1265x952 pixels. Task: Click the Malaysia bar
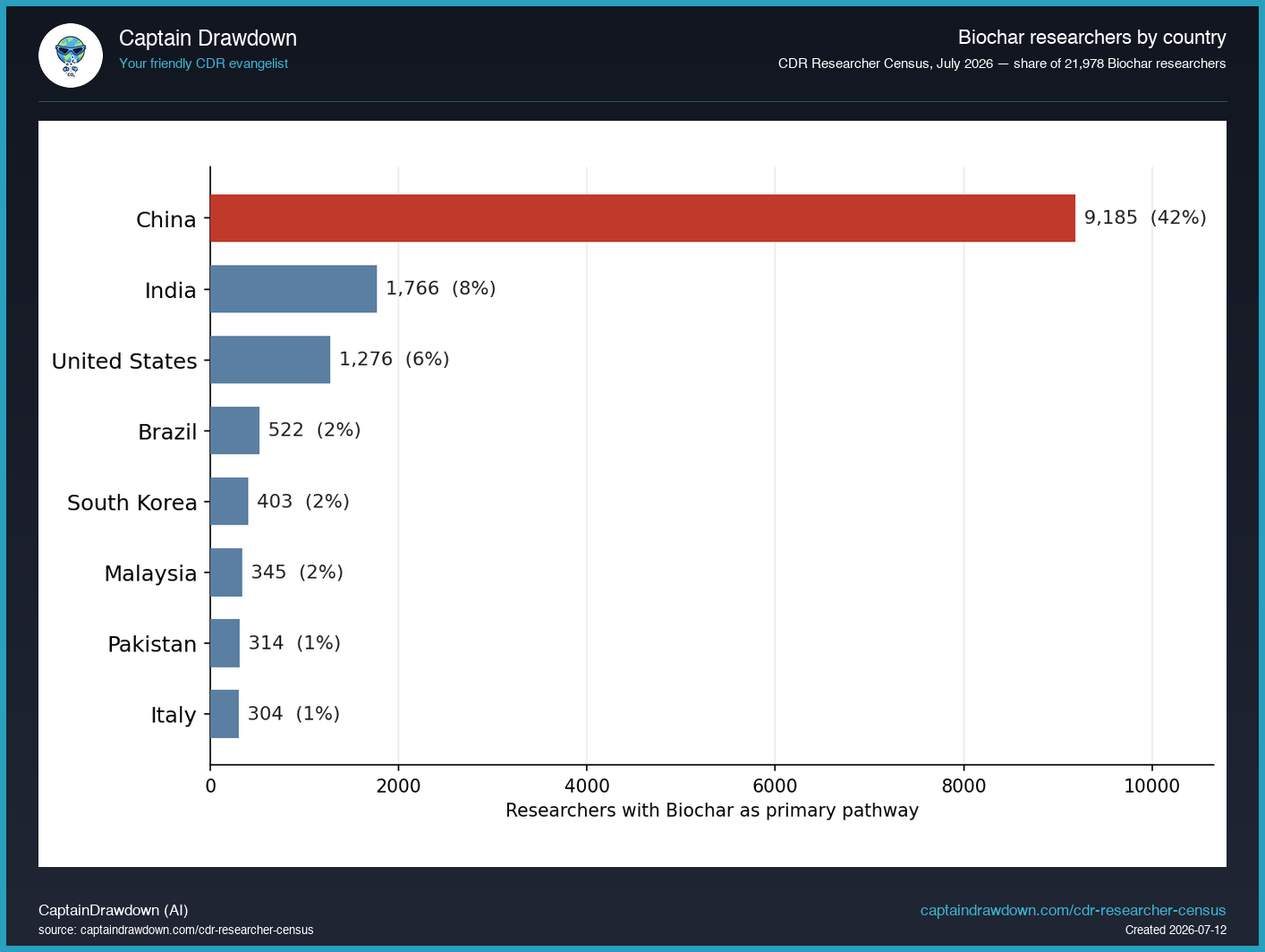tap(226, 572)
